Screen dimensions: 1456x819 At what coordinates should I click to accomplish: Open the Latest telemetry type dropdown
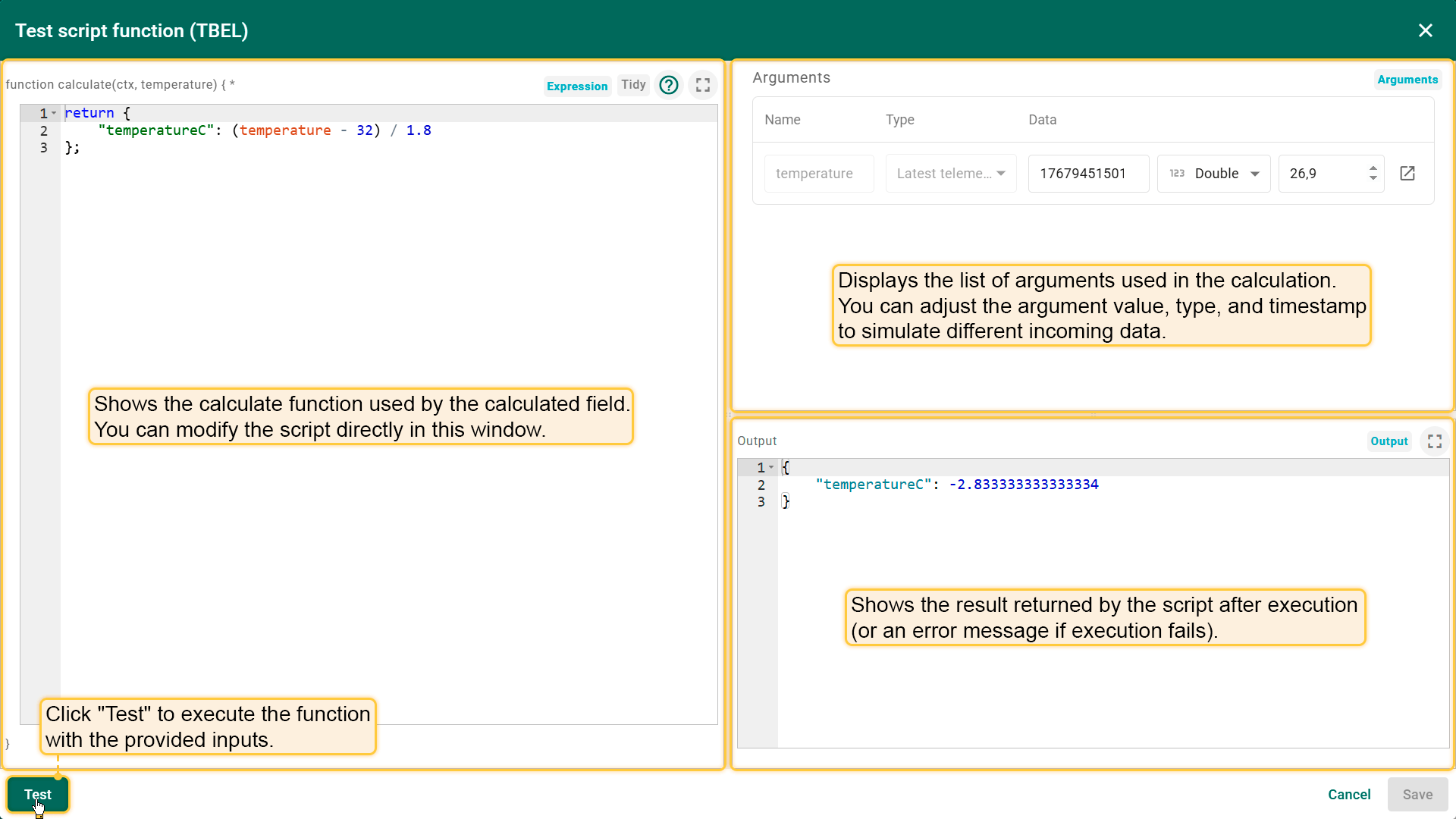point(951,174)
